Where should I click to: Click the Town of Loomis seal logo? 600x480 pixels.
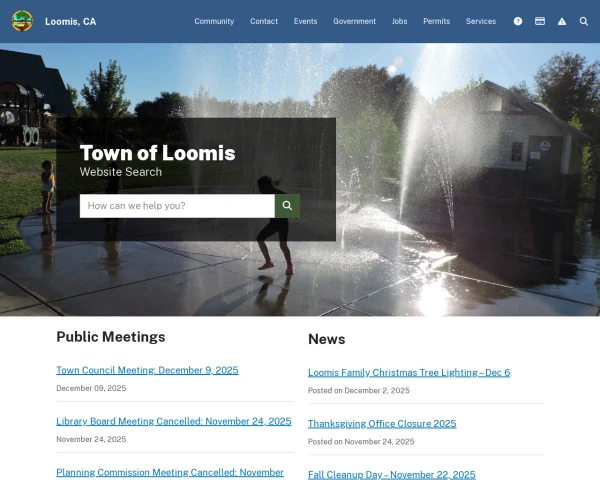click(22, 21)
